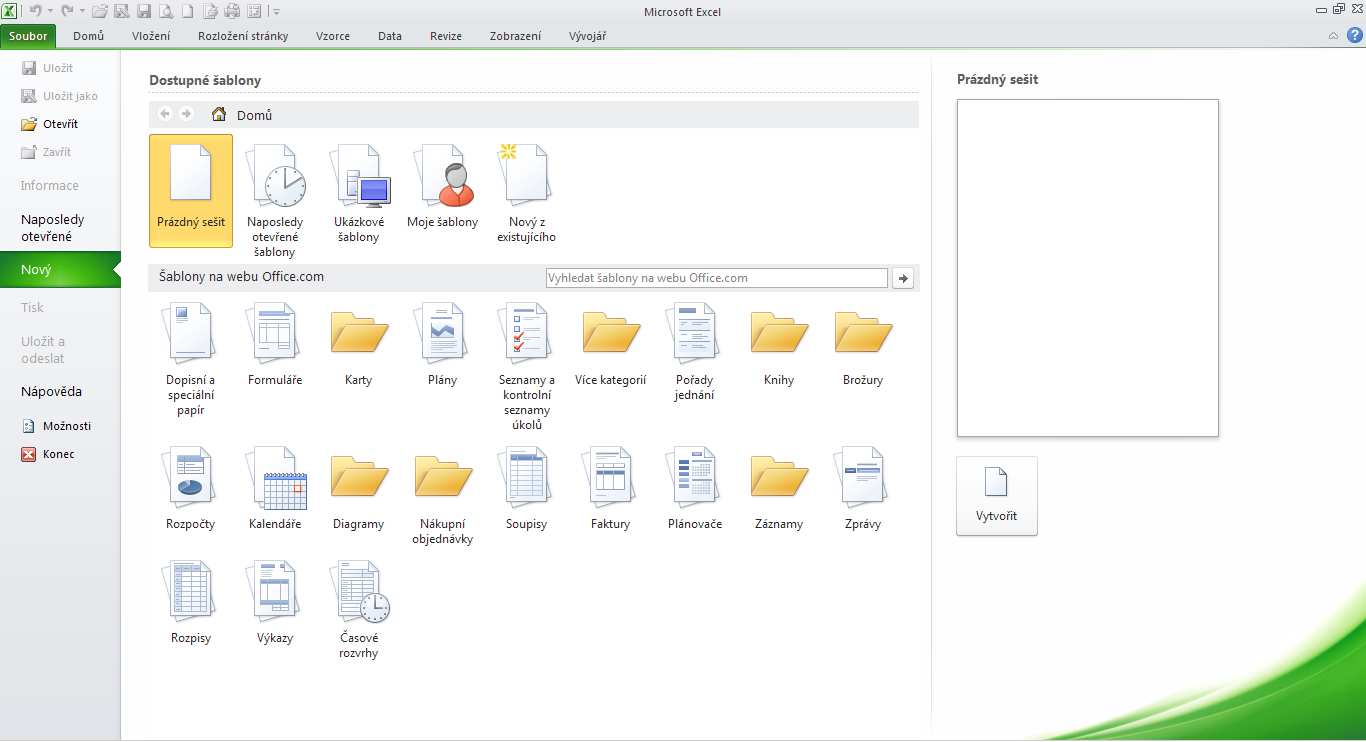Image resolution: width=1366 pixels, height=742 pixels.
Task: Open the Výkazy template category
Action: [x=275, y=603]
